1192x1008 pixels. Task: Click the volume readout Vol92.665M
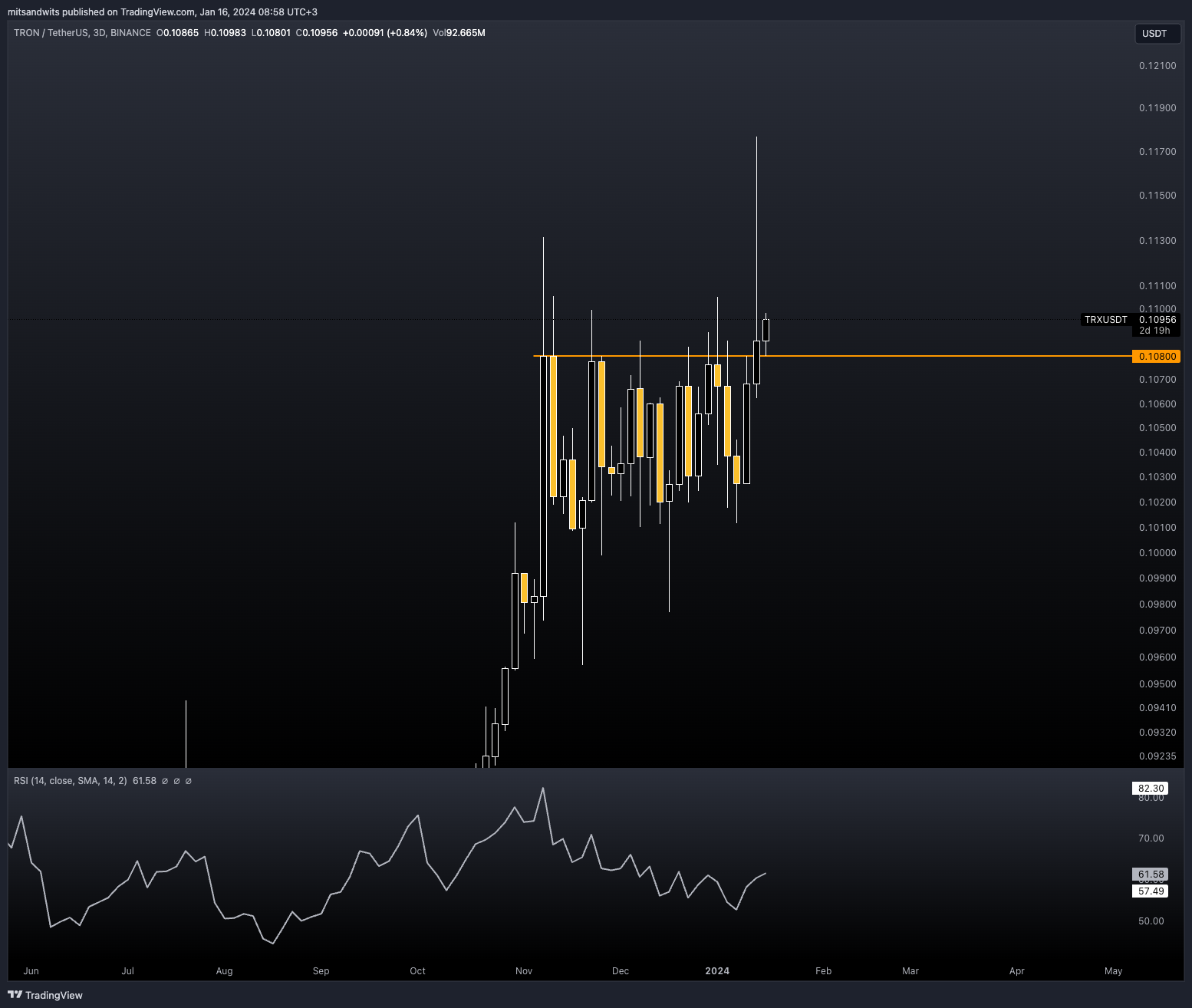click(459, 33)
